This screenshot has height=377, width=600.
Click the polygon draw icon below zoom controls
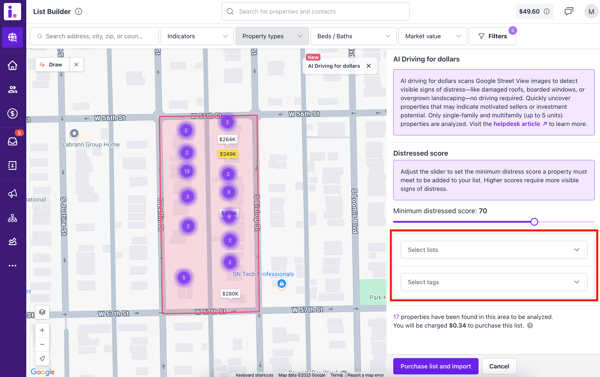click(42, 359)
